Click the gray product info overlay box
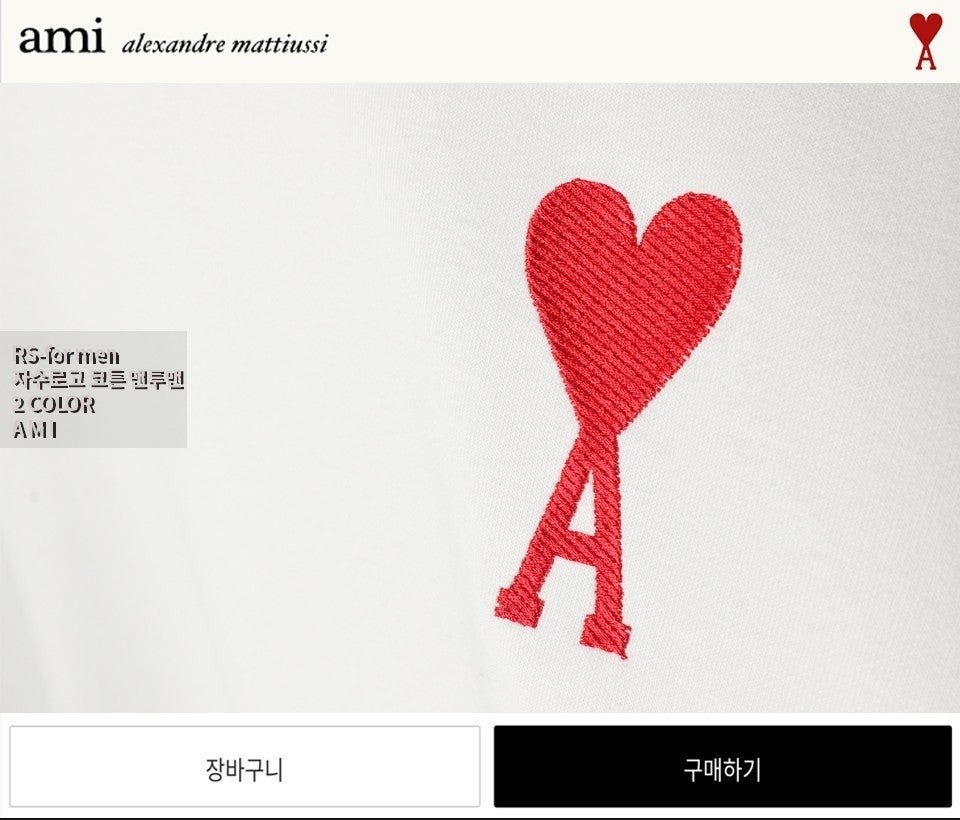 tap(93, 389)
